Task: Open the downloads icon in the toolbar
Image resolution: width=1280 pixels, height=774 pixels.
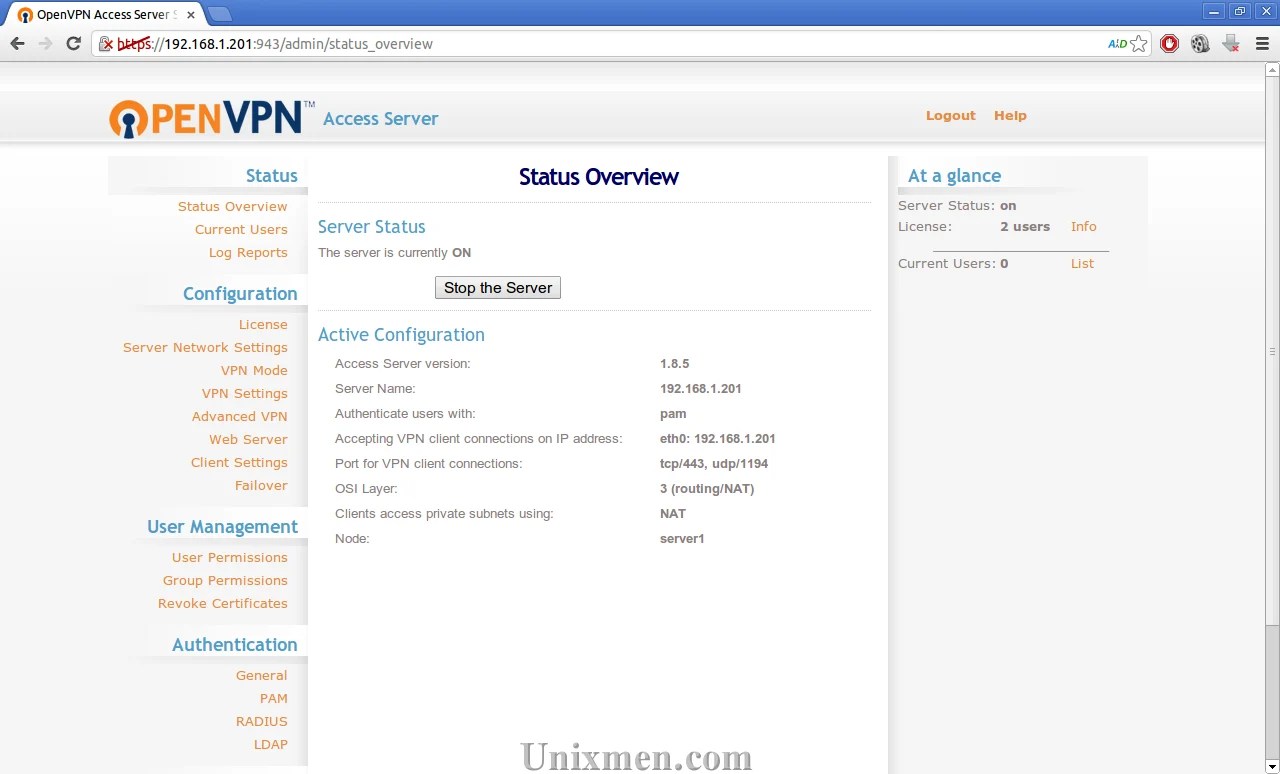Action: pyautogui.click(x=1229, y=44)
